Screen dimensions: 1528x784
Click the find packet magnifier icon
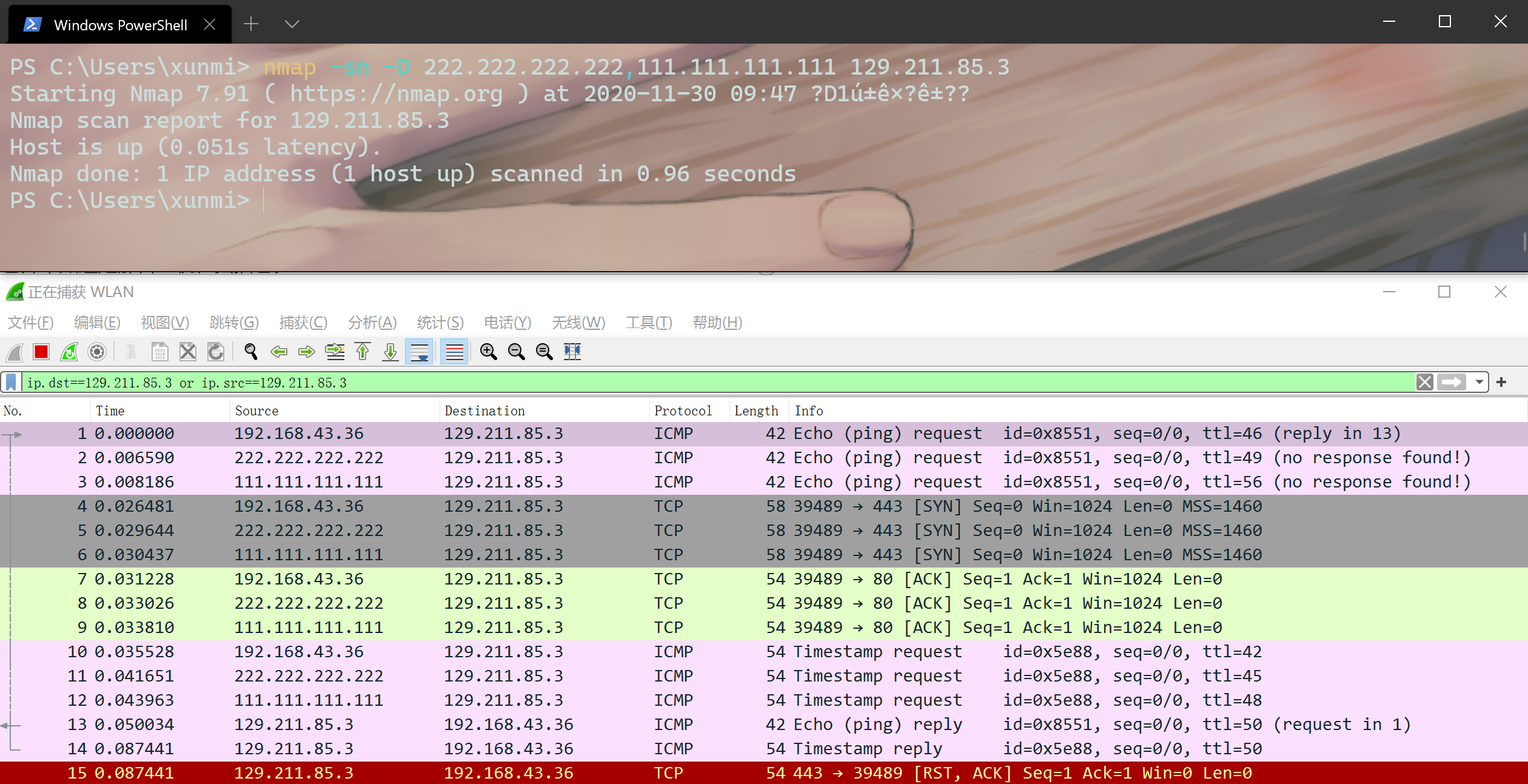[x=250, y=352]
